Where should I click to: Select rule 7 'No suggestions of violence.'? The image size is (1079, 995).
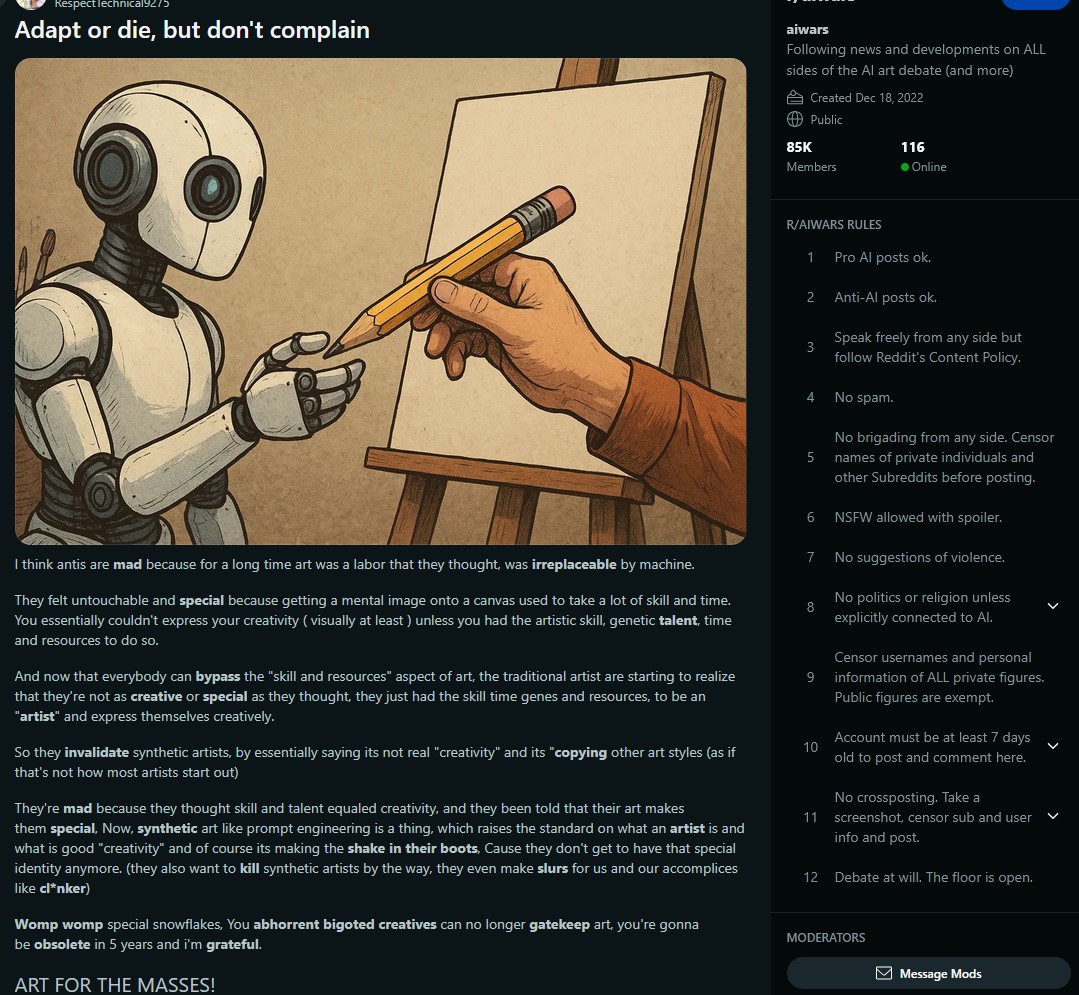919,557
